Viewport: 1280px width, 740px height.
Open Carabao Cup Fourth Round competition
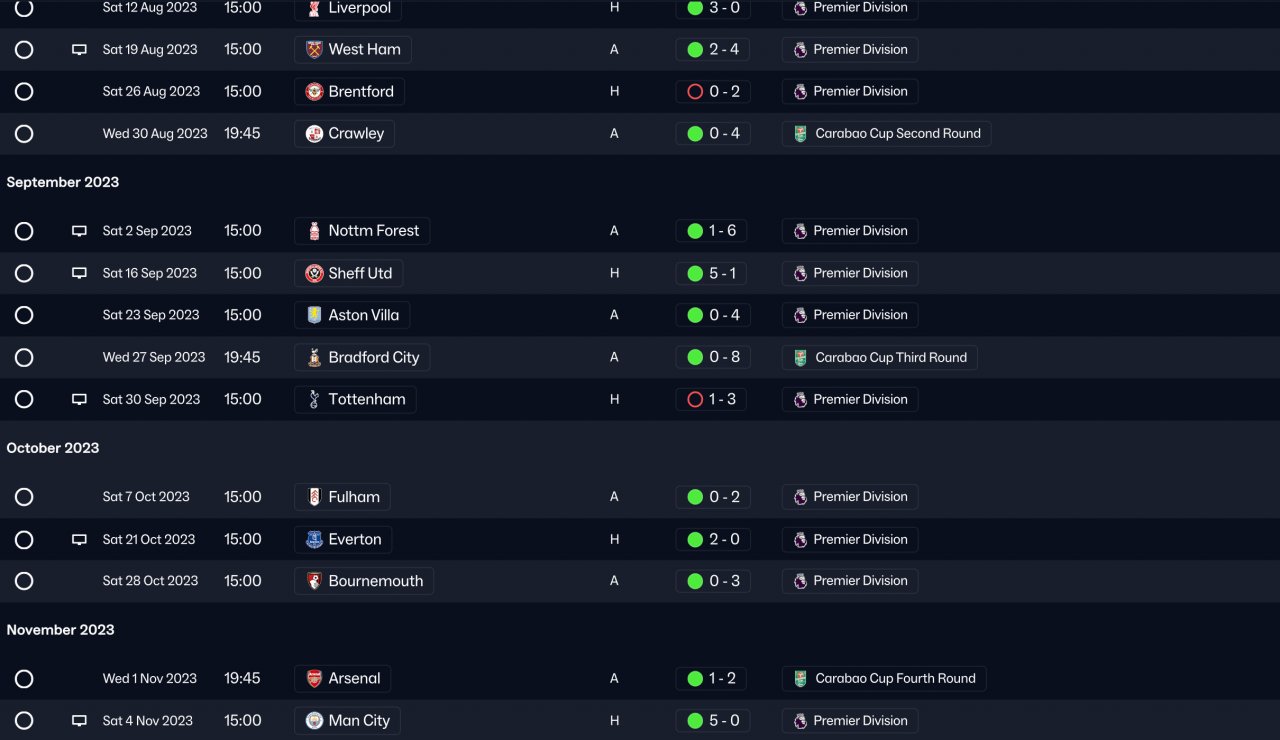pos(895,679)
